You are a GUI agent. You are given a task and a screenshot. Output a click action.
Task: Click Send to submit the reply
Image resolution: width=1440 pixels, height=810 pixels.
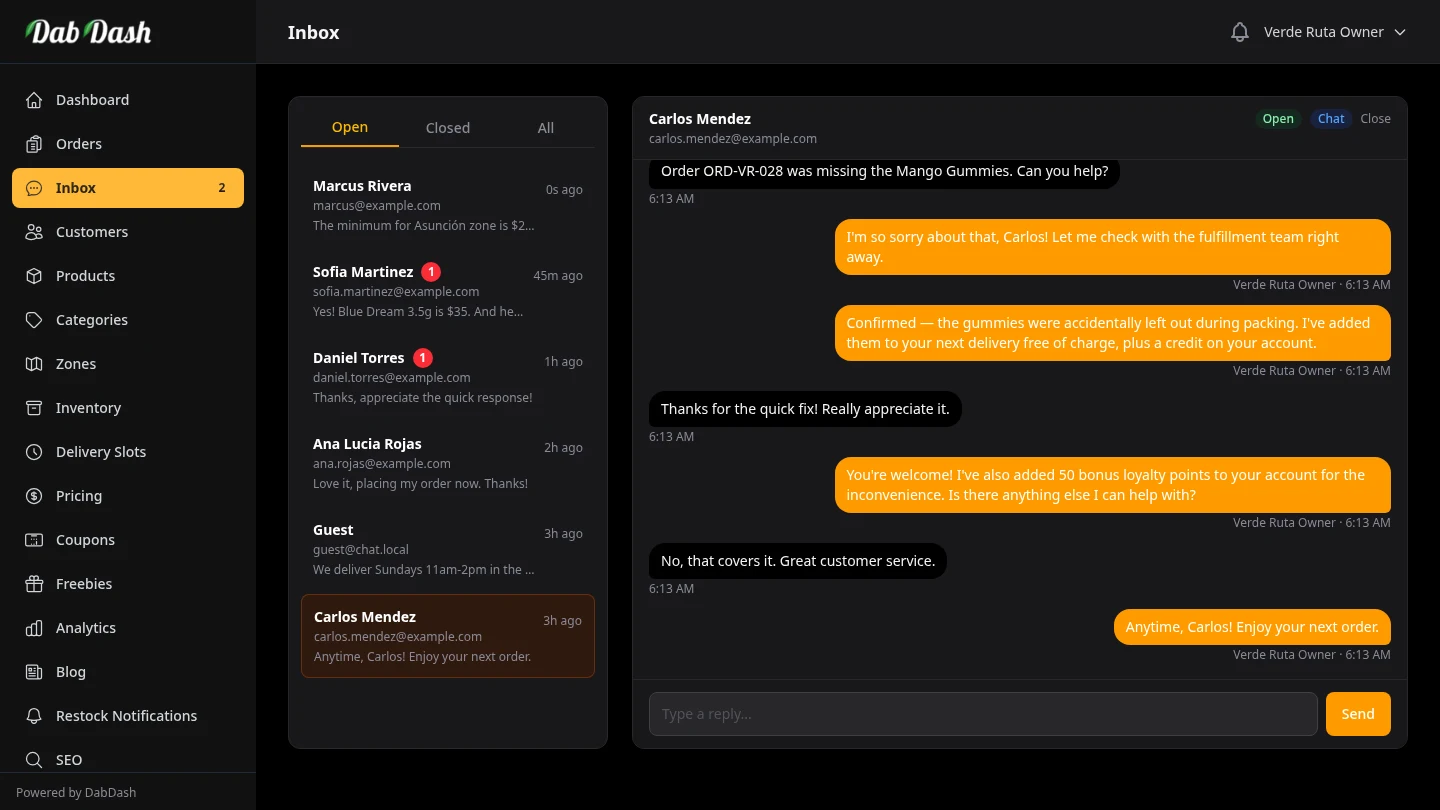[x=1357, y=713]
